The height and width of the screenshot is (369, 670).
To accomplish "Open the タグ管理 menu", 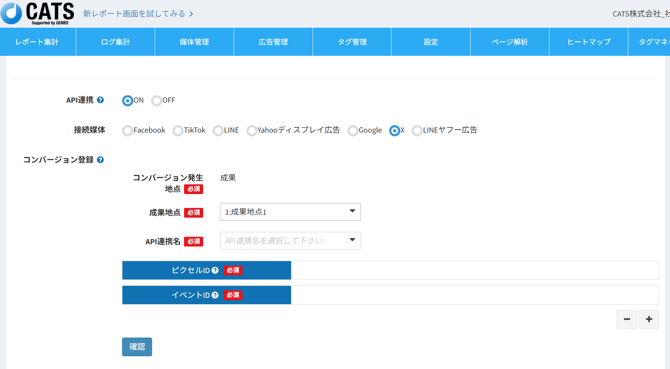I will [x=352, y=42].
